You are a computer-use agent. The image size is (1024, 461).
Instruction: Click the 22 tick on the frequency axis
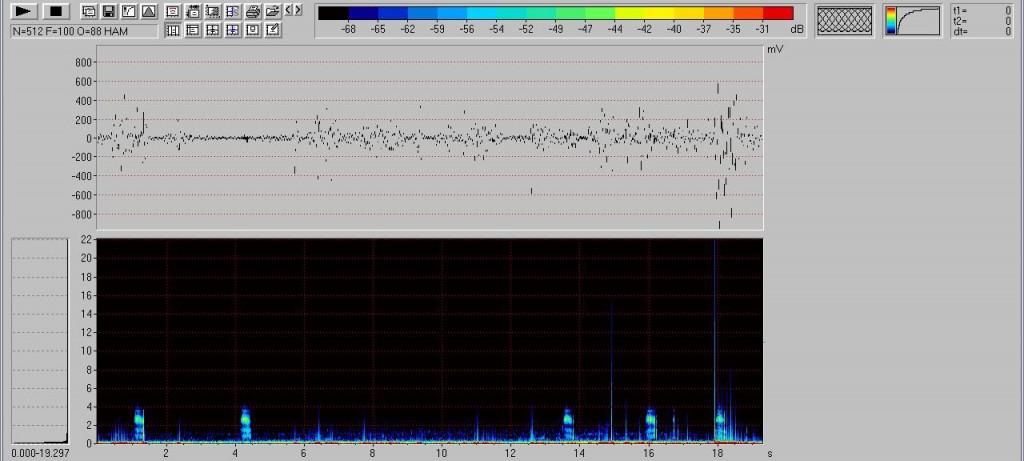[x=86, y=240]
